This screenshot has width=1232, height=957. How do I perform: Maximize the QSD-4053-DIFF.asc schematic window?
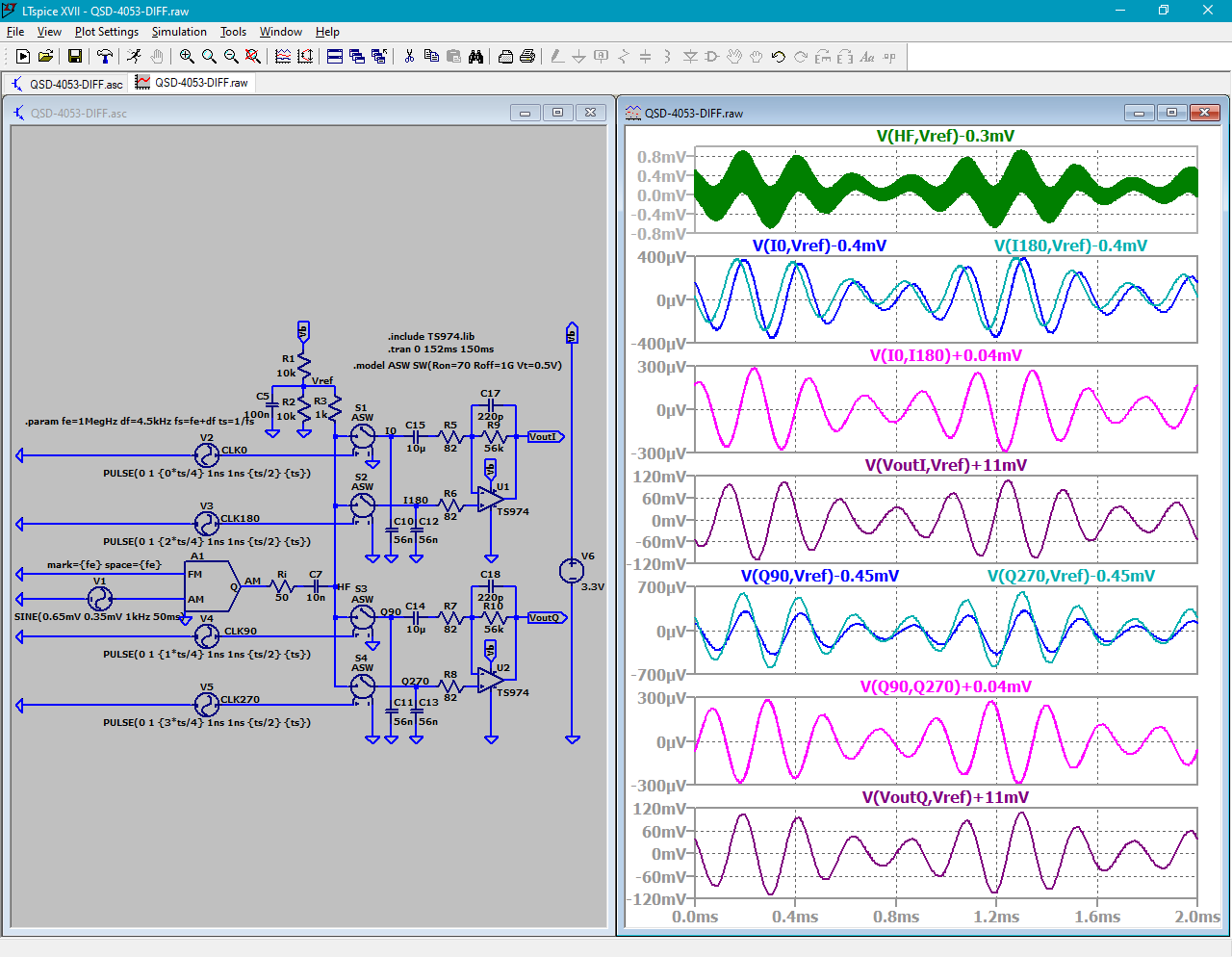[x=557, y=113]
